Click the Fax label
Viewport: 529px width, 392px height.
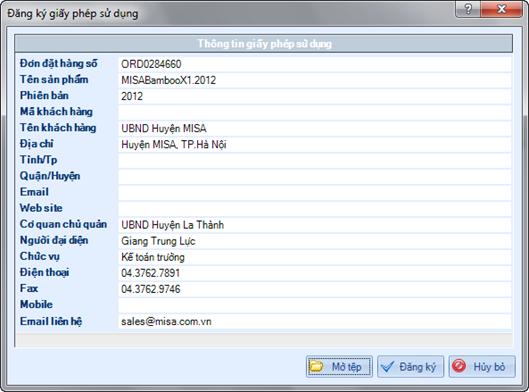pyautogui.click(x=29, y=288)
